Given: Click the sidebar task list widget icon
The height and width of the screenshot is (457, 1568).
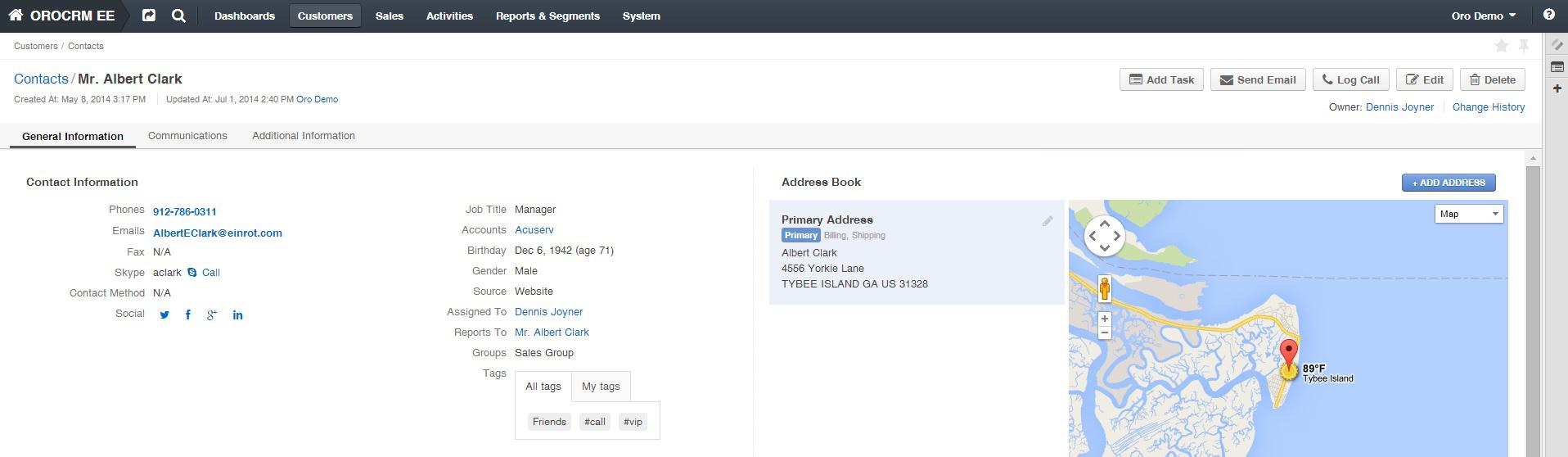Looking at the screenshot, I should [x=1557, y=67].
